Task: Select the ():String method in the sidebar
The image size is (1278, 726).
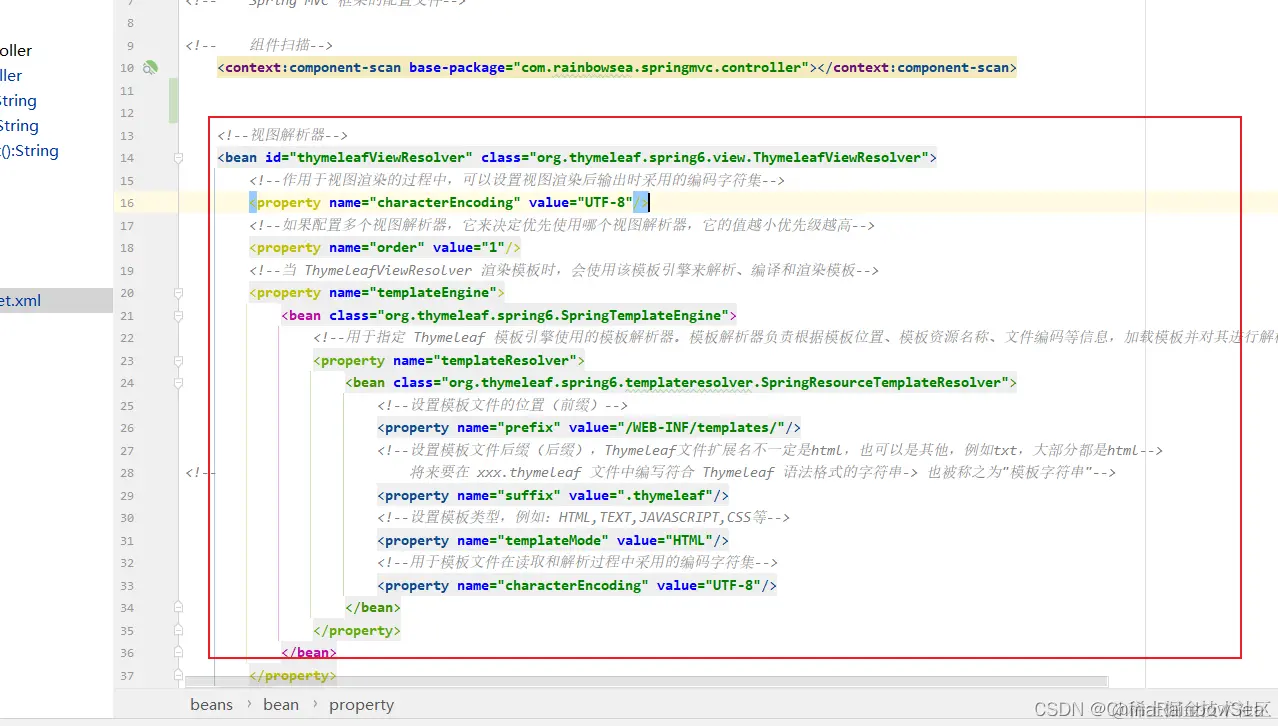Action: [x=29, y=151]
